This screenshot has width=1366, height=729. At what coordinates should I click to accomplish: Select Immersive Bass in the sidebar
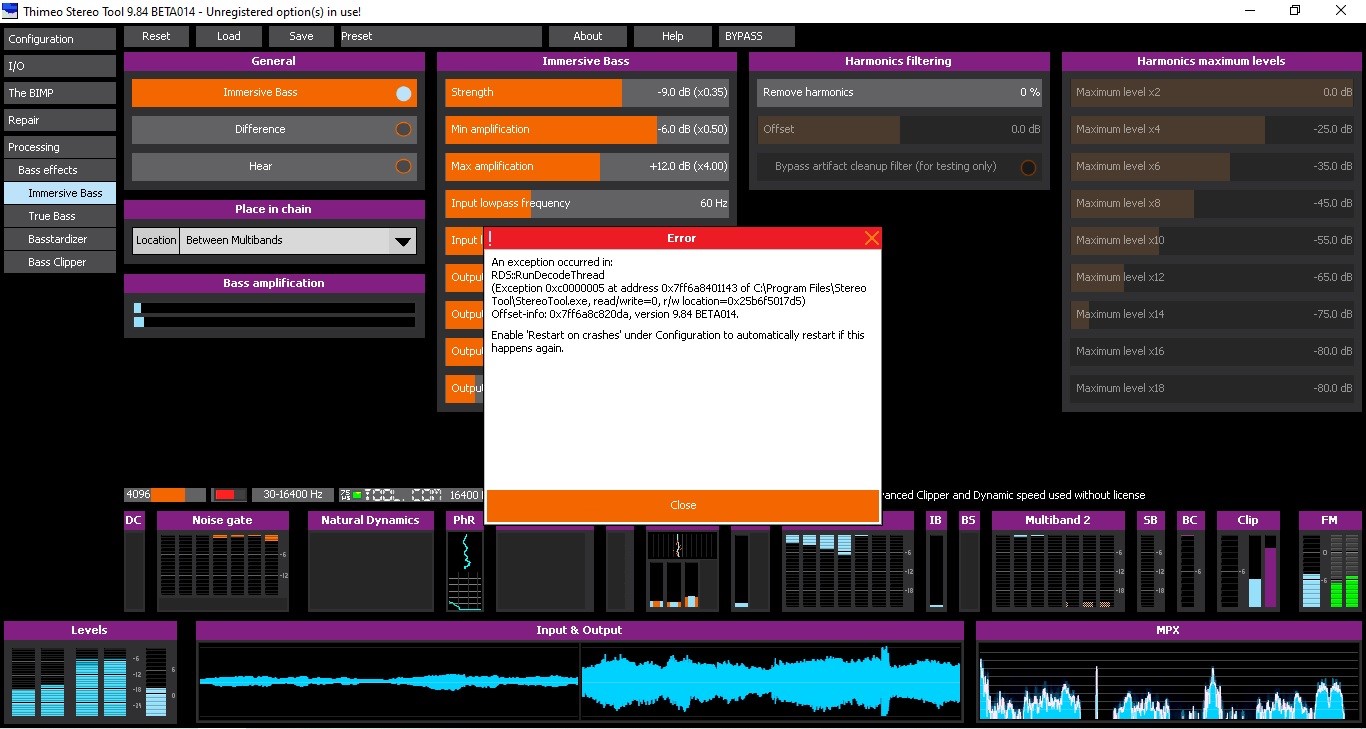pos(60,193)
